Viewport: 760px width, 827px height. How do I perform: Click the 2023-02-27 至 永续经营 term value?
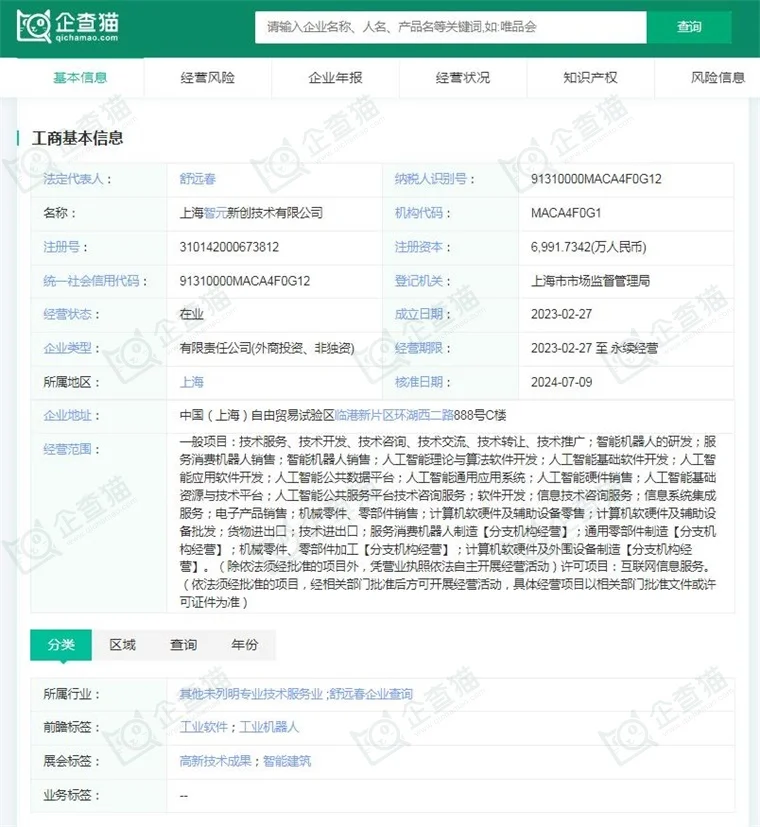pos(594,348)
